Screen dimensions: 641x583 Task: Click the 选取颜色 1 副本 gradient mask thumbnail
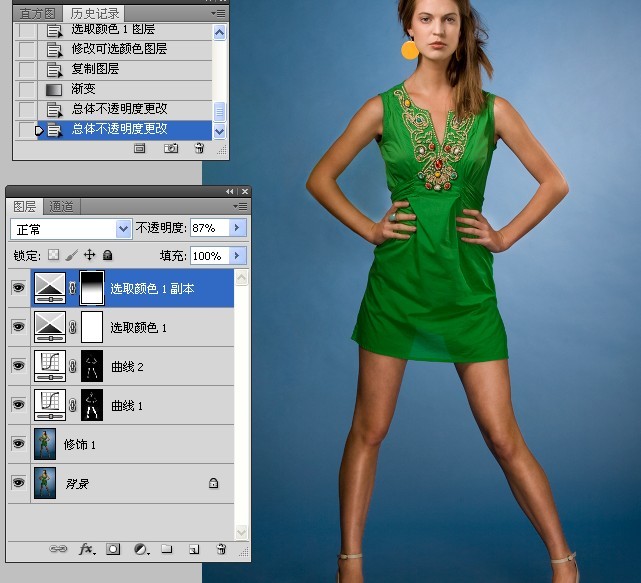click(92, 288)
